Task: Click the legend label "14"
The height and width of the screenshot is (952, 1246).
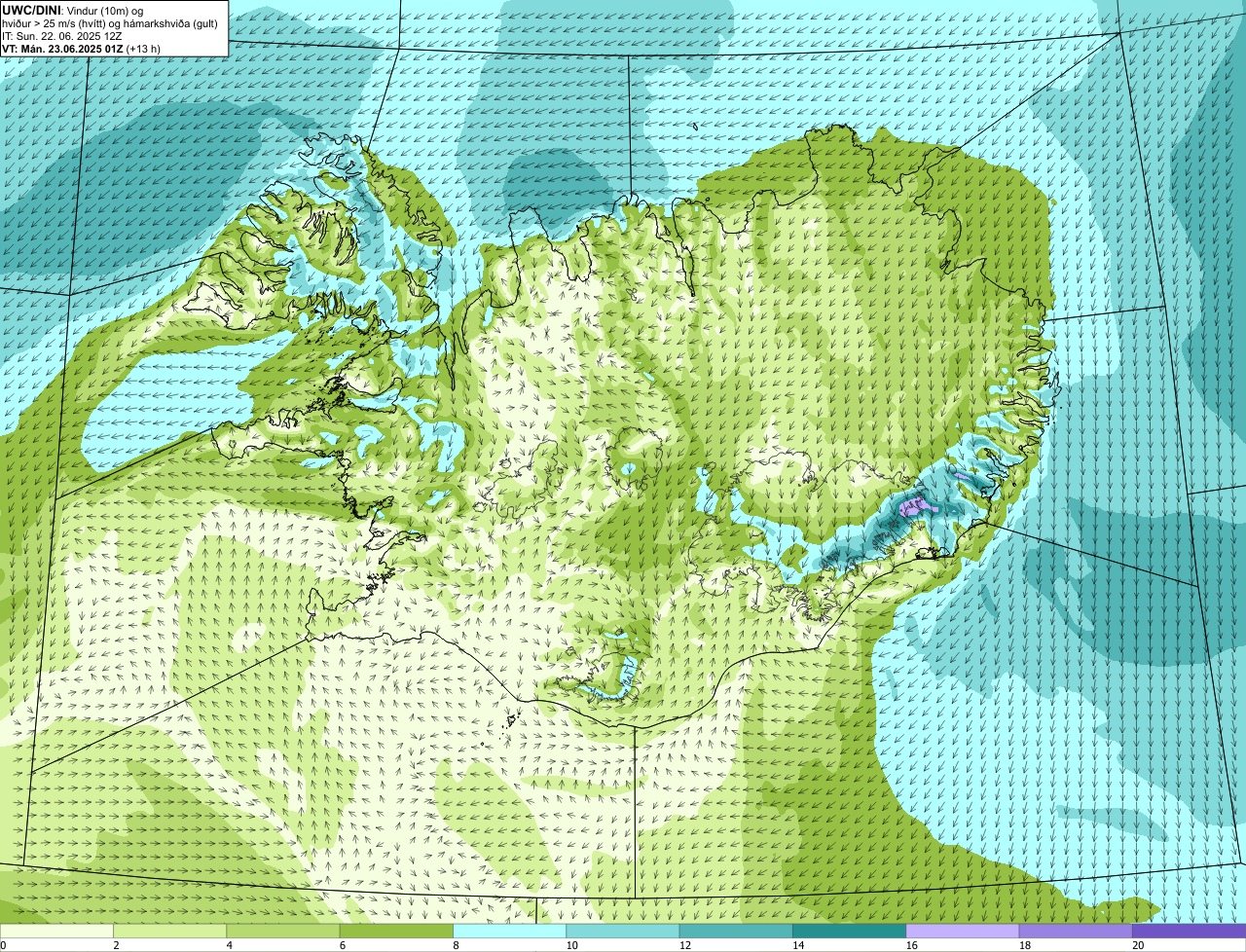Action: click(x=798, y=945)
